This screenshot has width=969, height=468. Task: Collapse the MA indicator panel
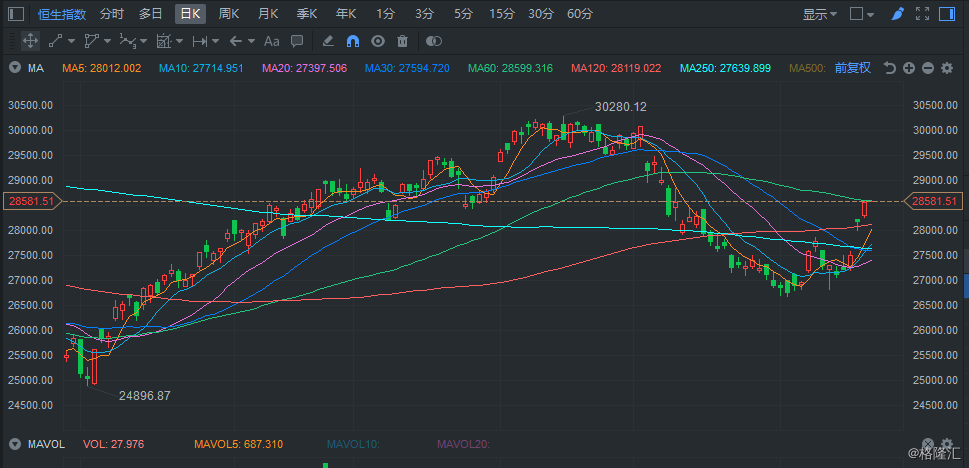click(x=15, y=68)
